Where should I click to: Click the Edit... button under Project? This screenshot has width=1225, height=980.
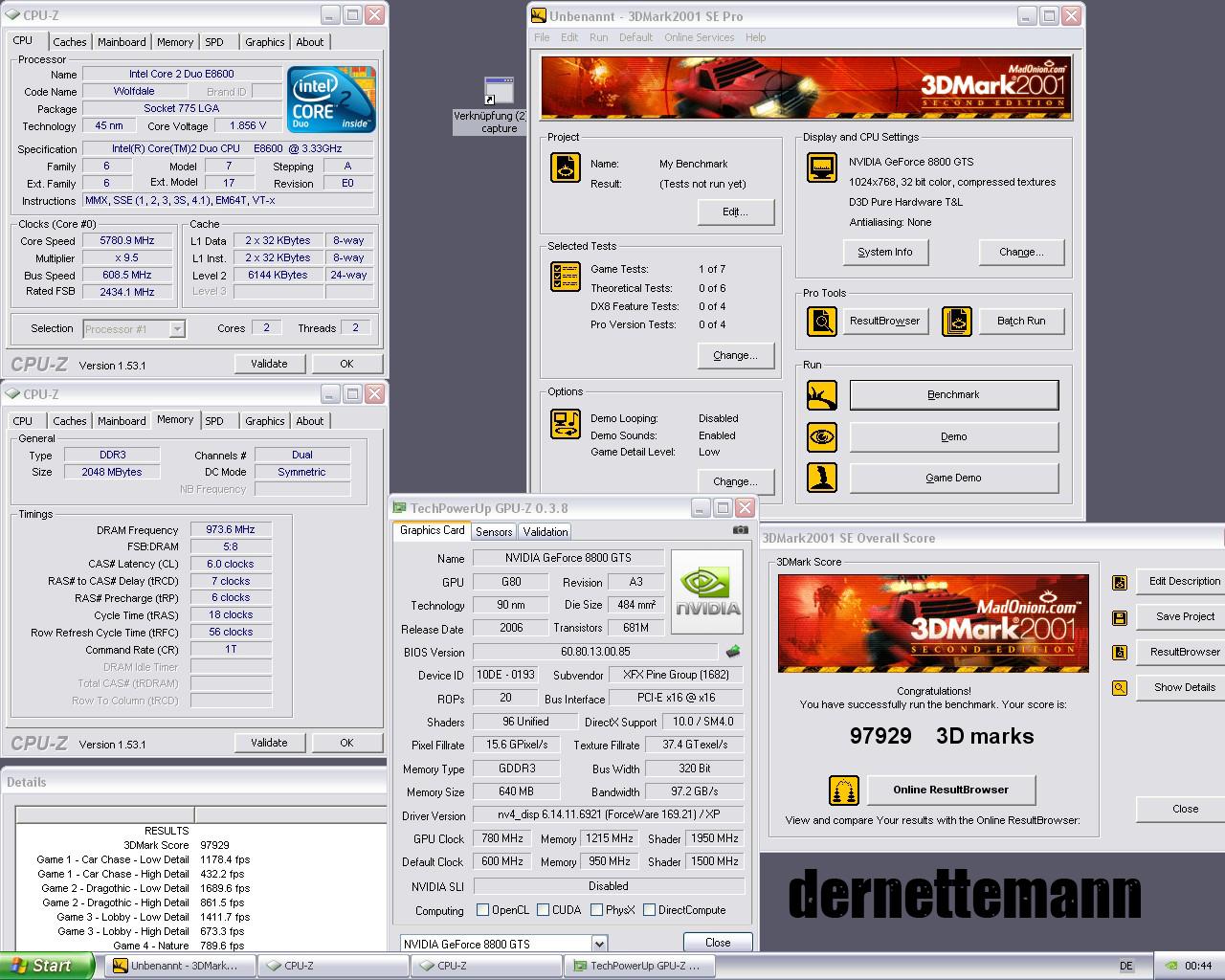(735, 212)
